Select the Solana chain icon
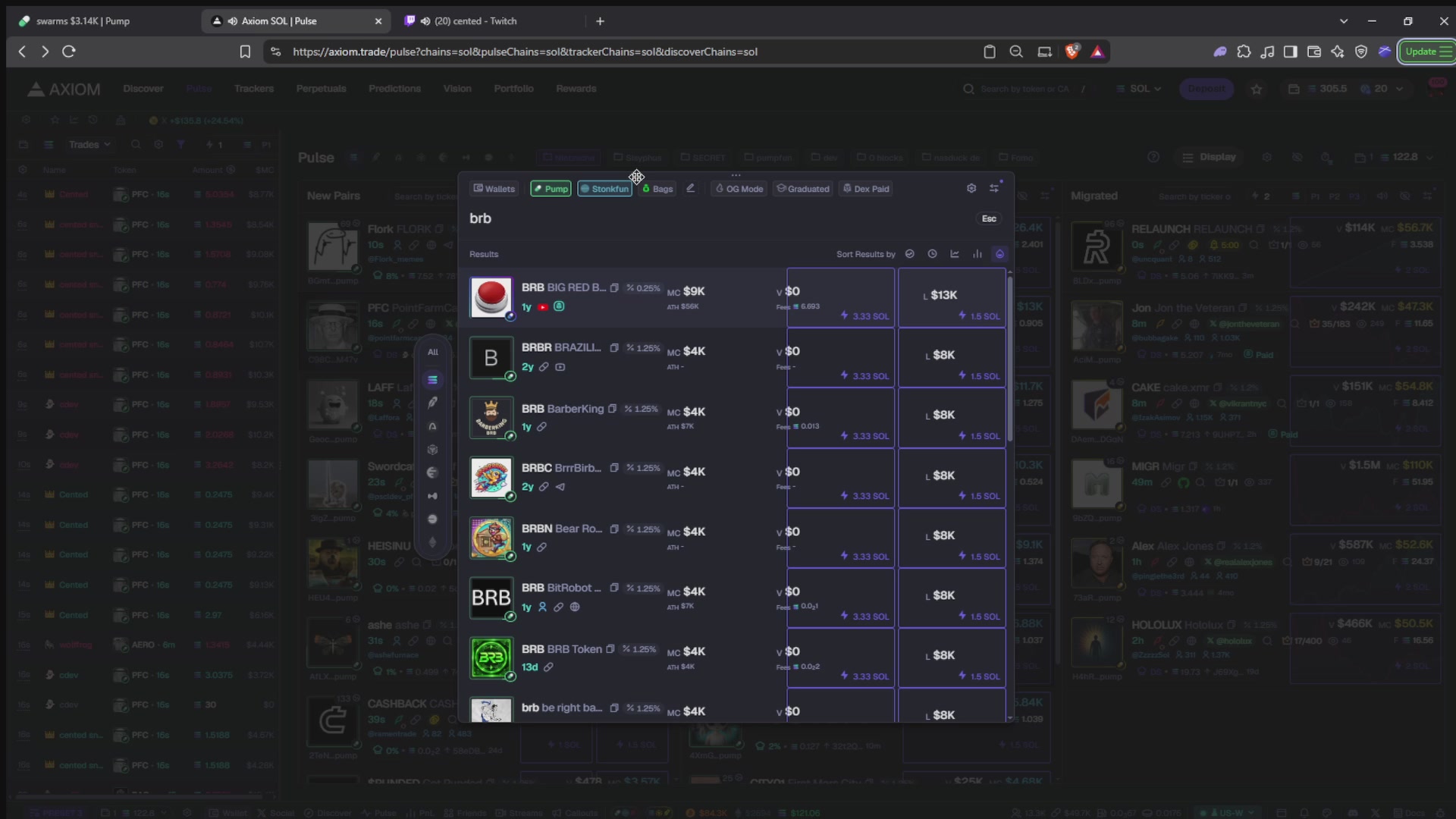The height and width of the screenshot is (819, 1456). tap(432, 380)
